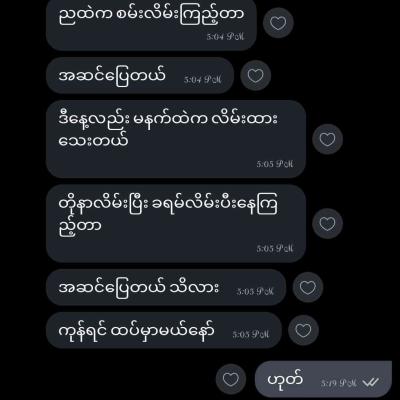Click the 'အဆင်ပြေတယ် သိလား' message bubble
The height and width of the screenshot is (400, 400).
point(166,287)
